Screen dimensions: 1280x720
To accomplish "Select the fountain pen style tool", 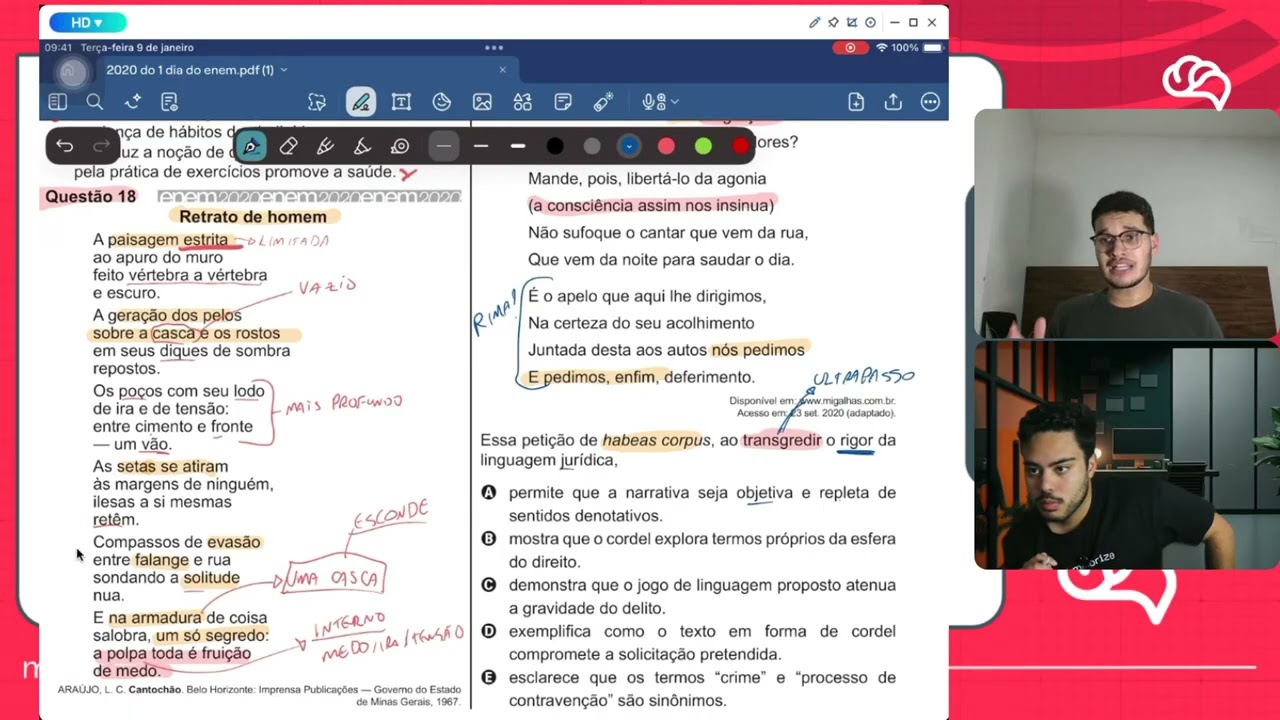I will (250, 146).
